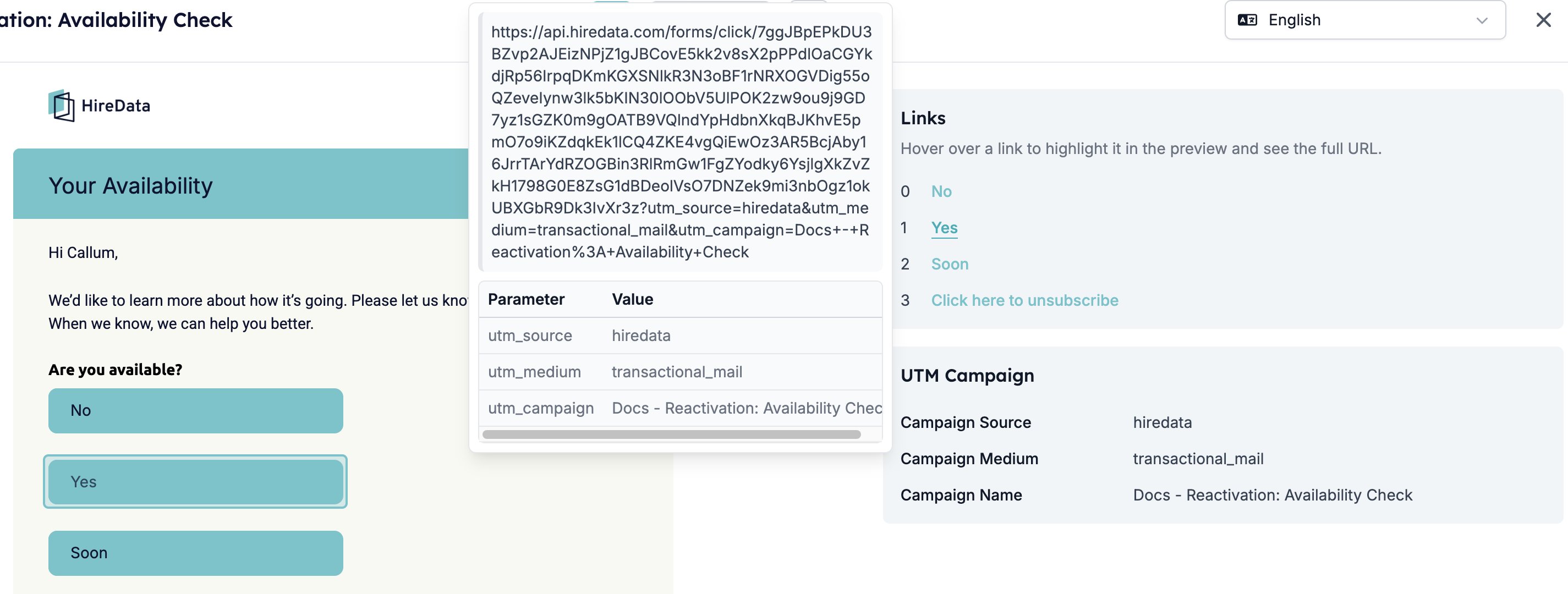Click the hover instructions text under Links
The height and width of the screenshot is (594, 1568).
pos(1141,148)
